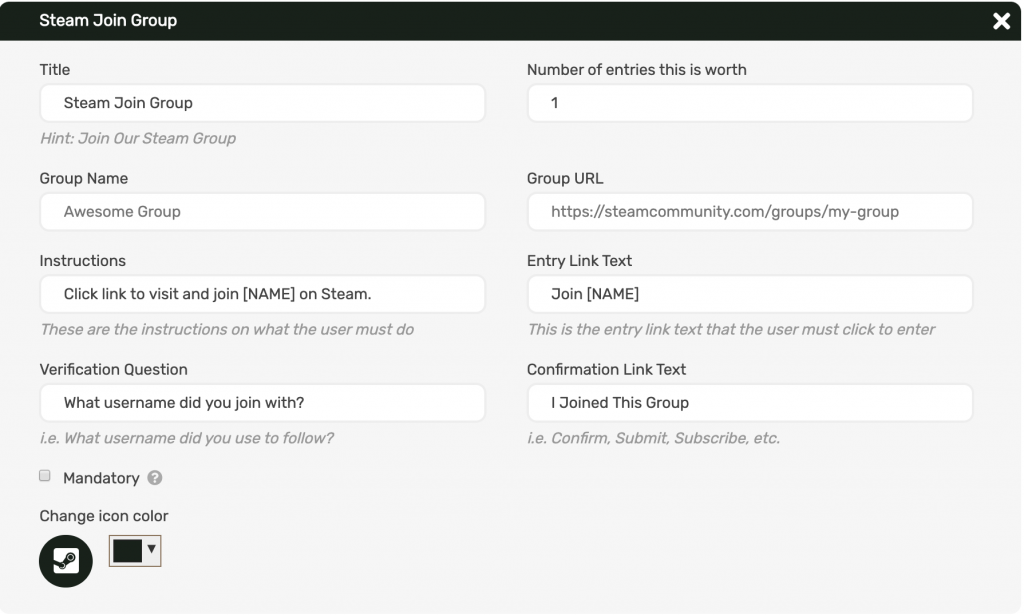
Task: Click the 'Number of entries this is worth' label
Action: click(x=637, y=70)
